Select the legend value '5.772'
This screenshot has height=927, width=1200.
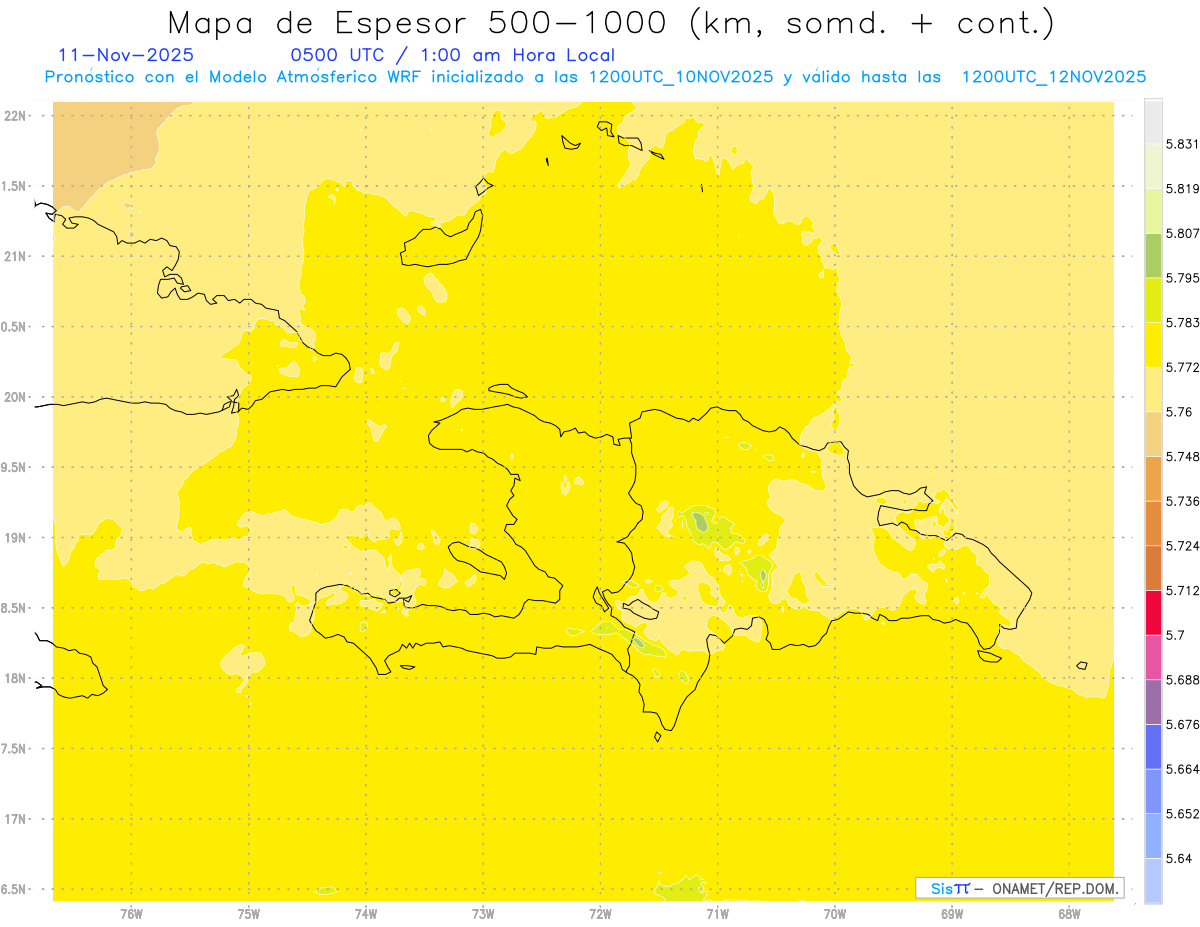(x=1182, y=367)
